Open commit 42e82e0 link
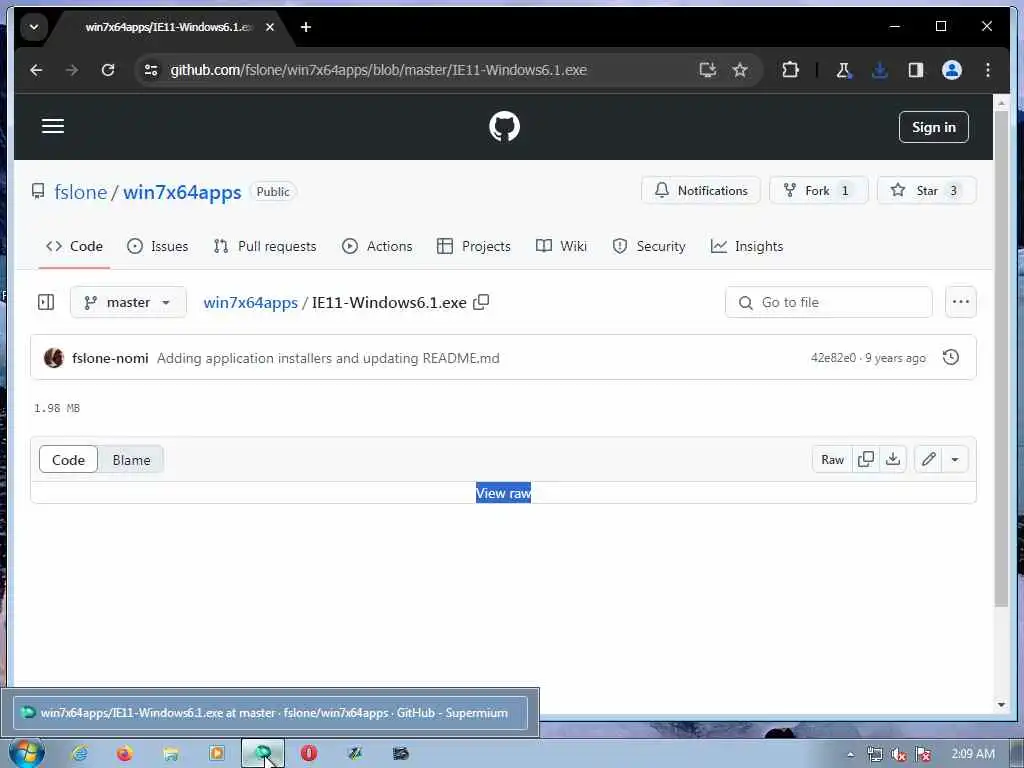The width and height of the screenshot is (1024, 768). coord(833,358)
